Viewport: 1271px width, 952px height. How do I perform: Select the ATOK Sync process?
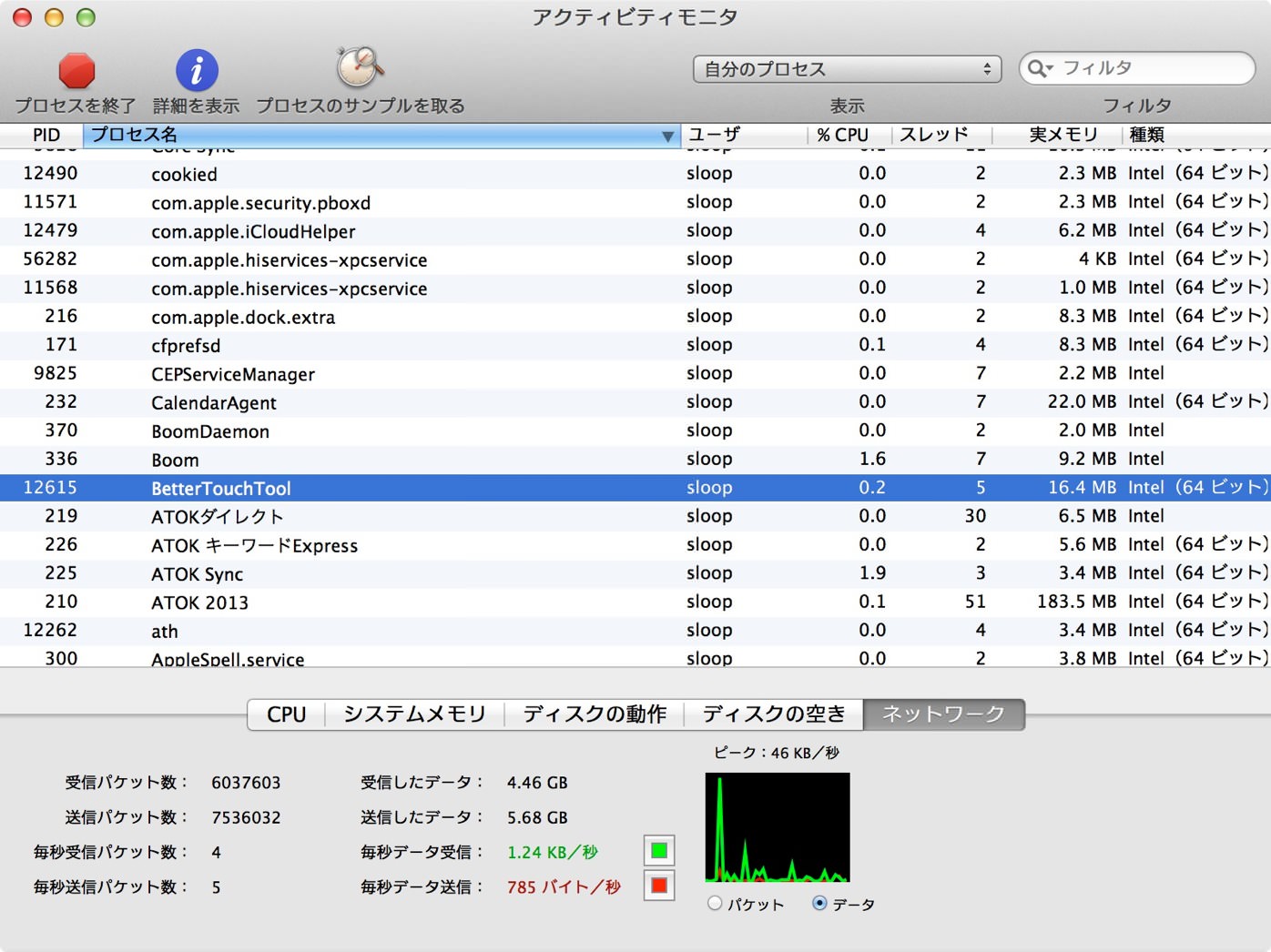coord(635,573)
